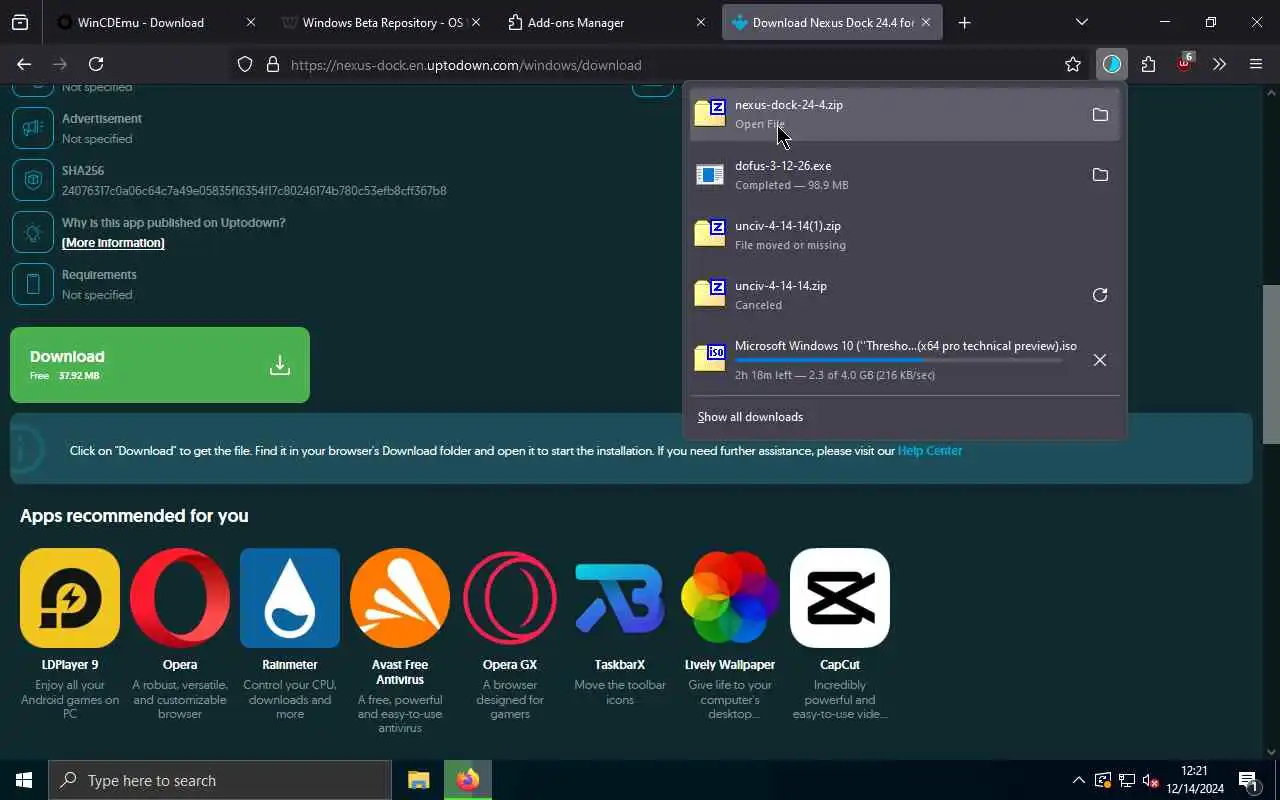Select the Download Nexus Dock 24.4 tab
Image resolution: width=1280 pixels, height=800 pixels.
coord(832,22)
